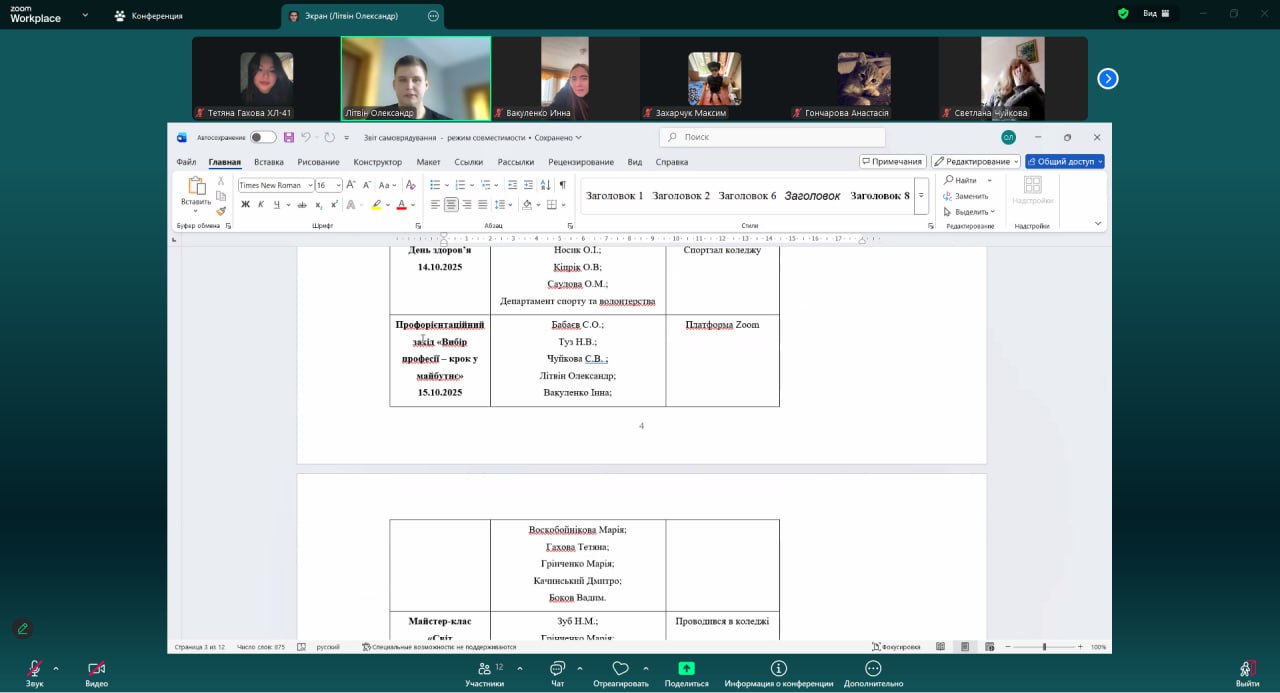Select Вакуленко Инна video thumbnail

(565, 78)
